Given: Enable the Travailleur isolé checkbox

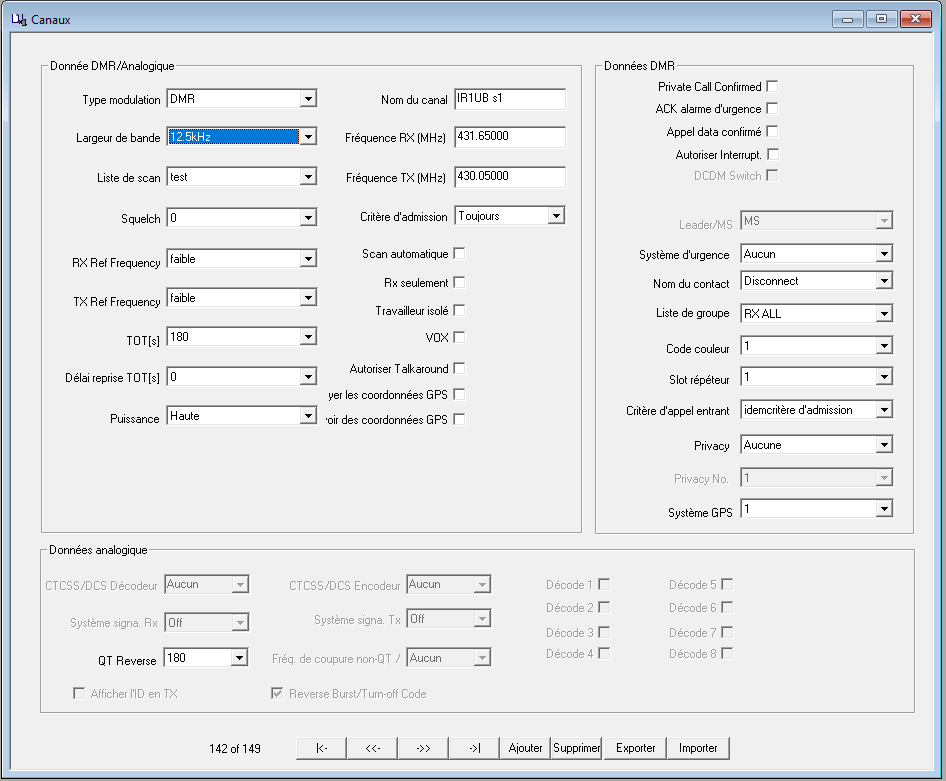Looking at the screenshot, I should coord(459,310).
